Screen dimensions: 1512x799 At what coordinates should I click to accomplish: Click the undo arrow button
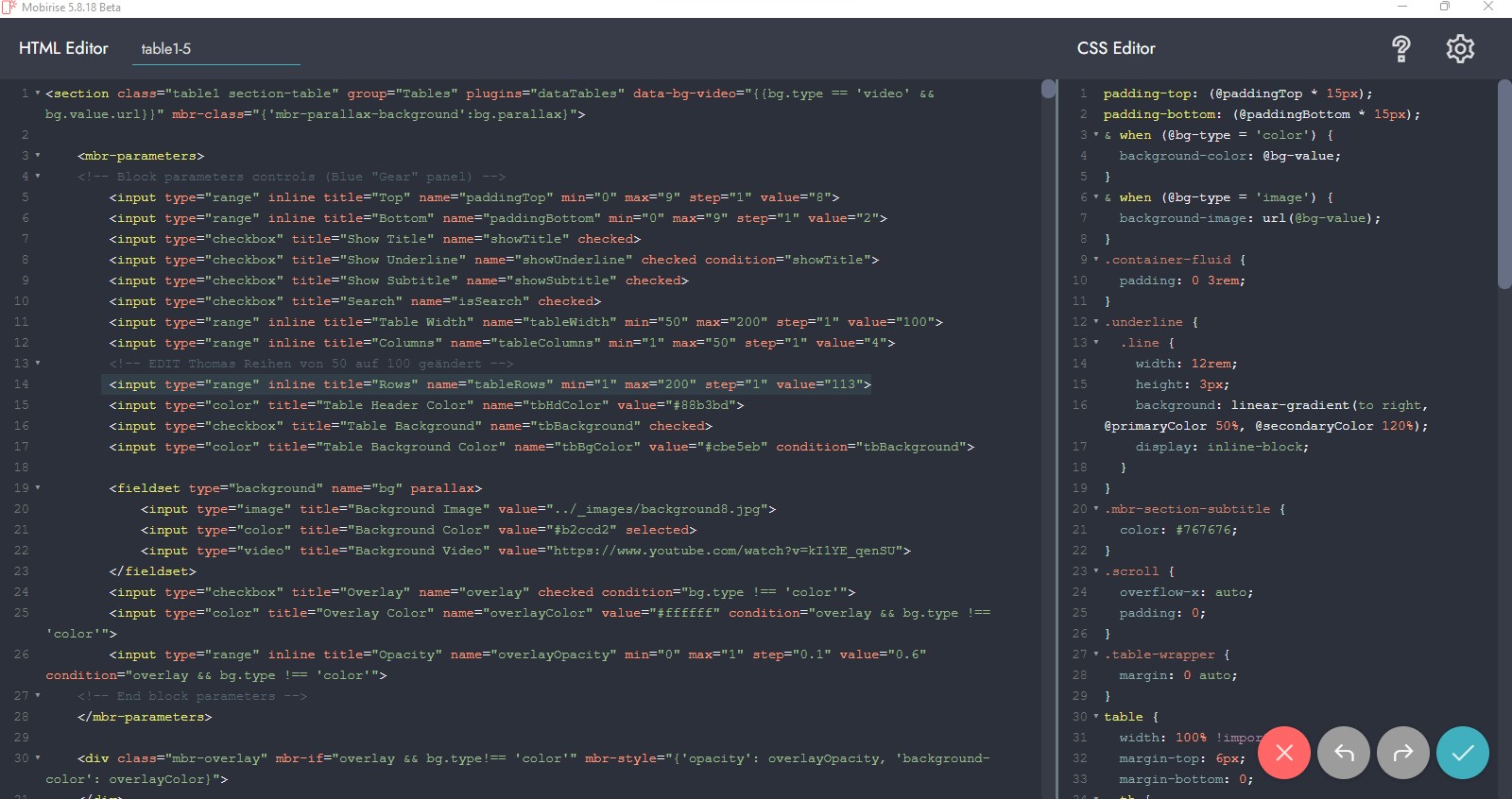[1343, 753]
